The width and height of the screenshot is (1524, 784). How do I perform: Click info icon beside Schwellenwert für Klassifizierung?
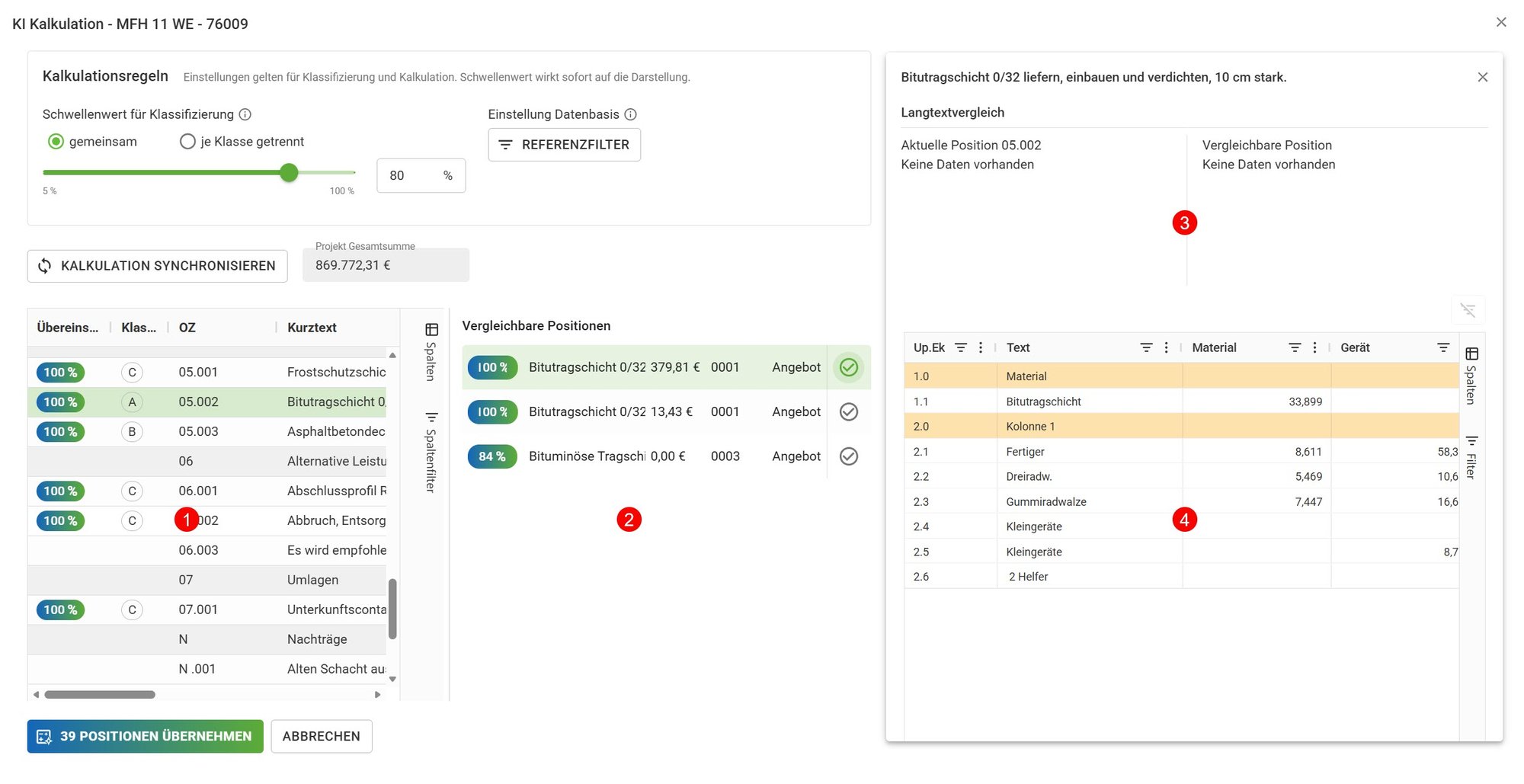[245, 114]
